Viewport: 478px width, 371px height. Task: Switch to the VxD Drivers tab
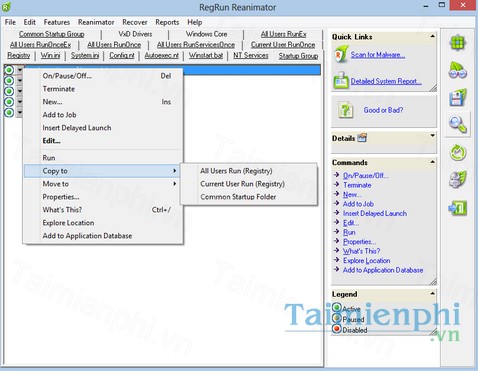click(x=135, y=34)
